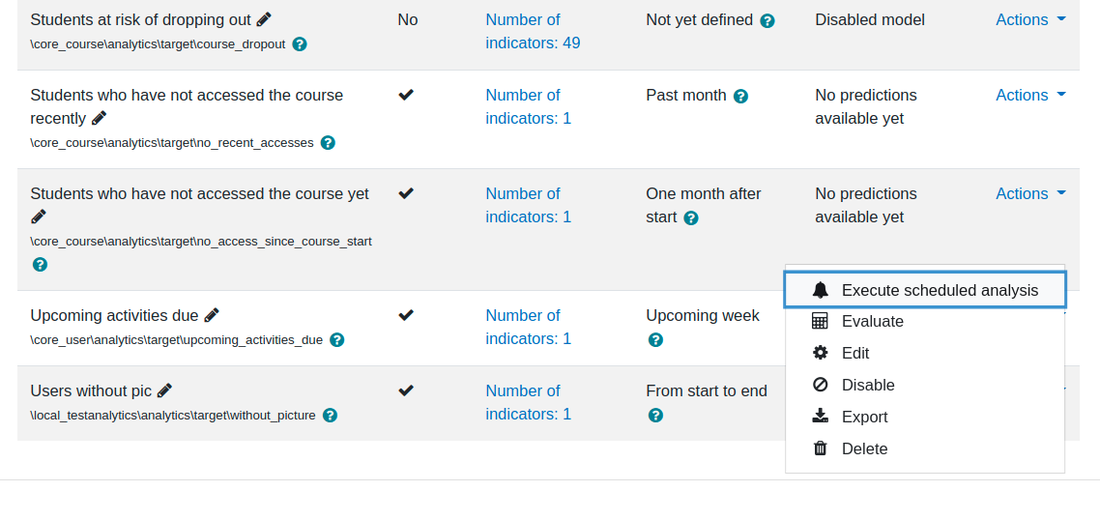
Task: Collapse Actions dropdown for not accessed yet model
Action: pos(1031,193)
